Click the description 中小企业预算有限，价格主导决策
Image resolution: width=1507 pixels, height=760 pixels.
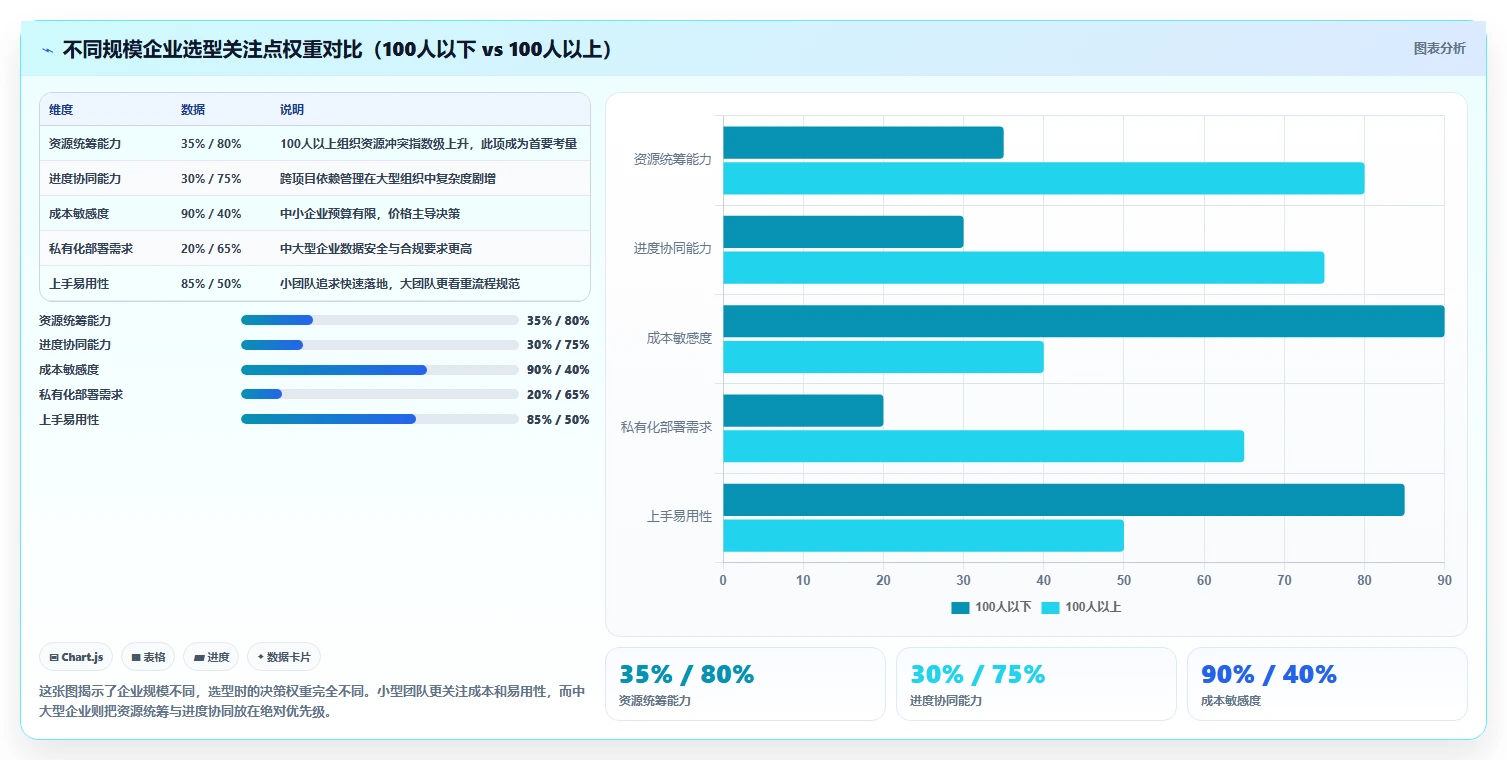(370, 214)
